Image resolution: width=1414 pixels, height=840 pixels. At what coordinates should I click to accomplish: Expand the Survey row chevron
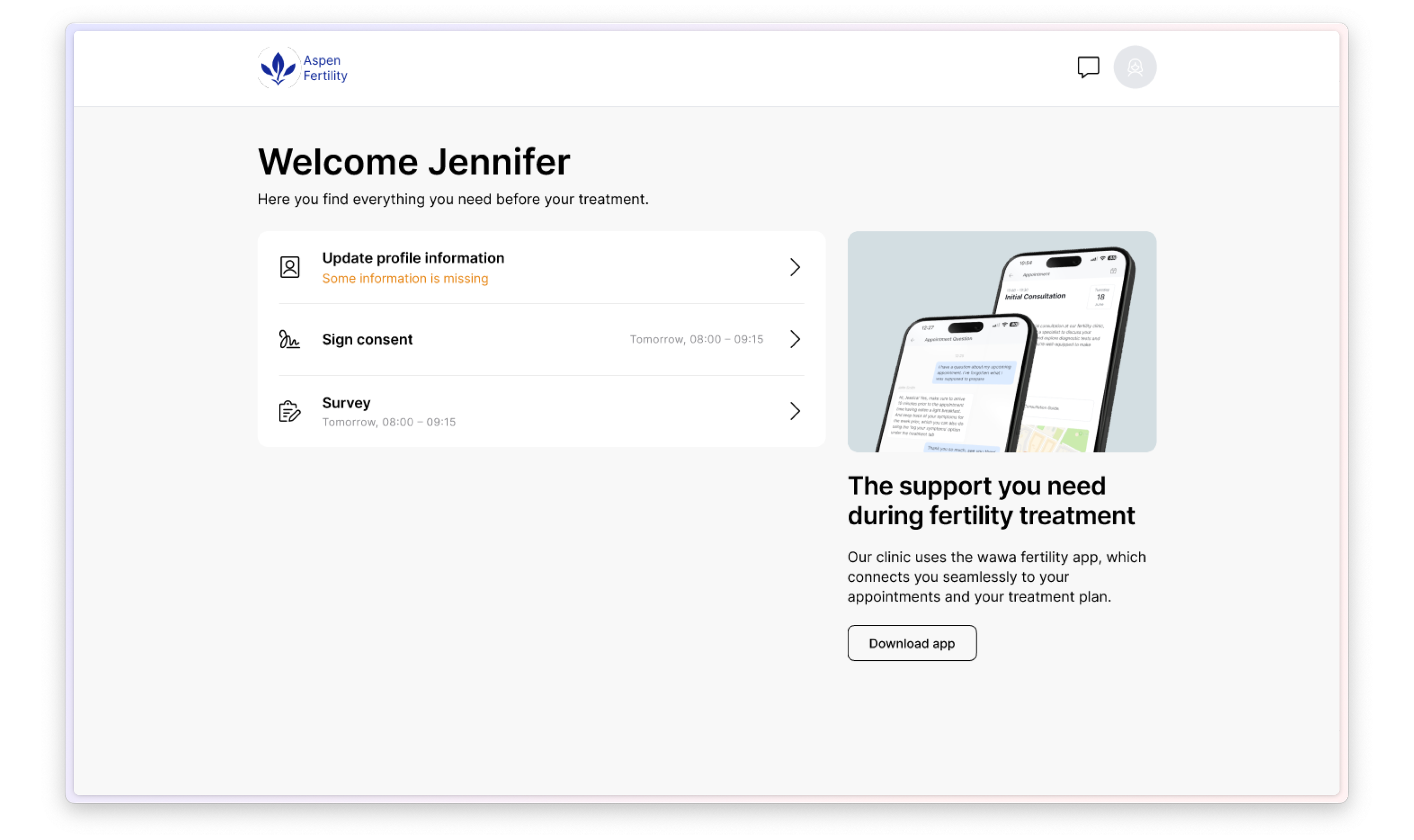point(795,411)
